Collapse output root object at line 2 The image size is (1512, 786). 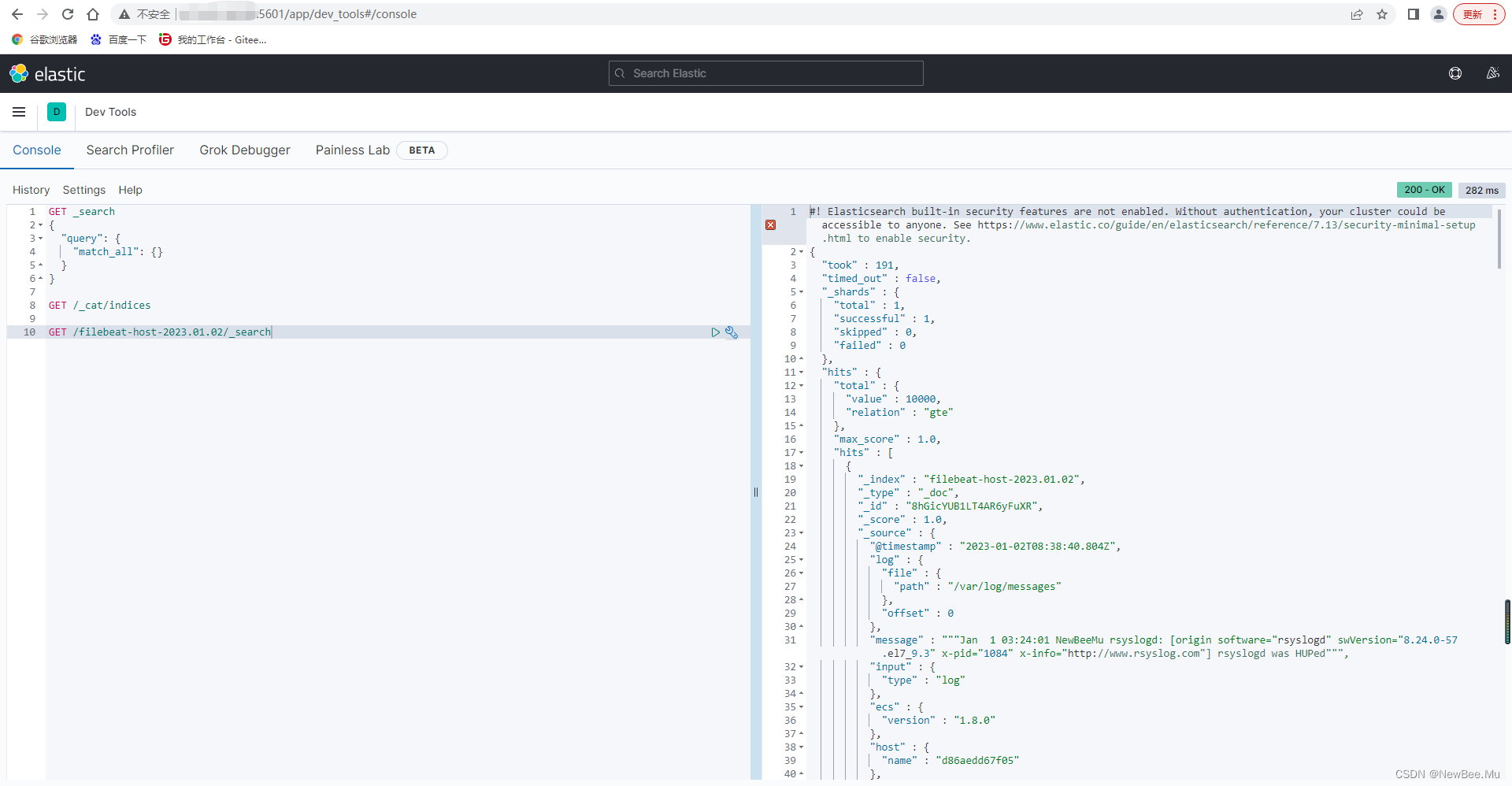[802, 252]
